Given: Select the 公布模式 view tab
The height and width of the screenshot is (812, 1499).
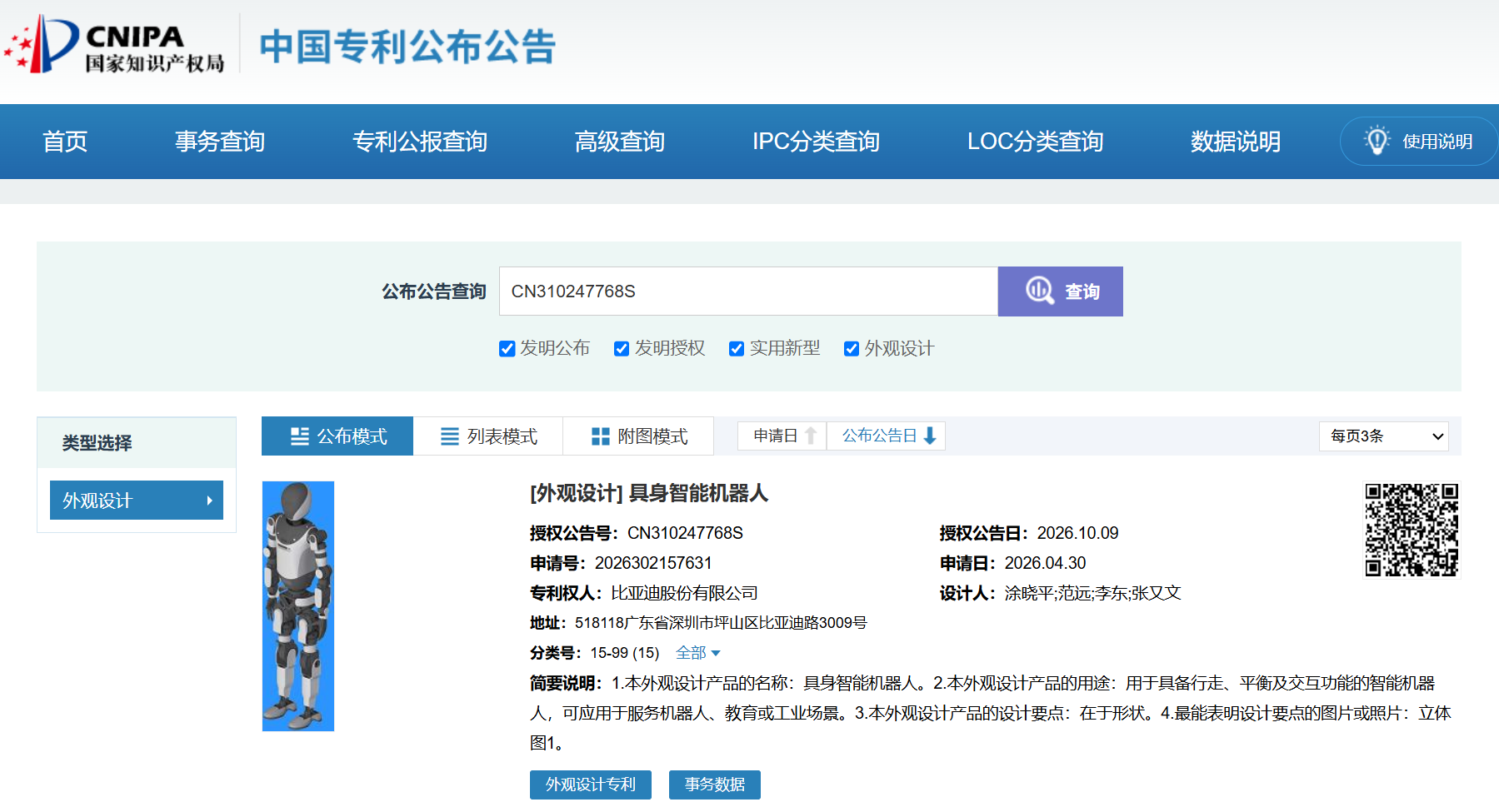Looking at the screenshot, I should click(337, 436).
